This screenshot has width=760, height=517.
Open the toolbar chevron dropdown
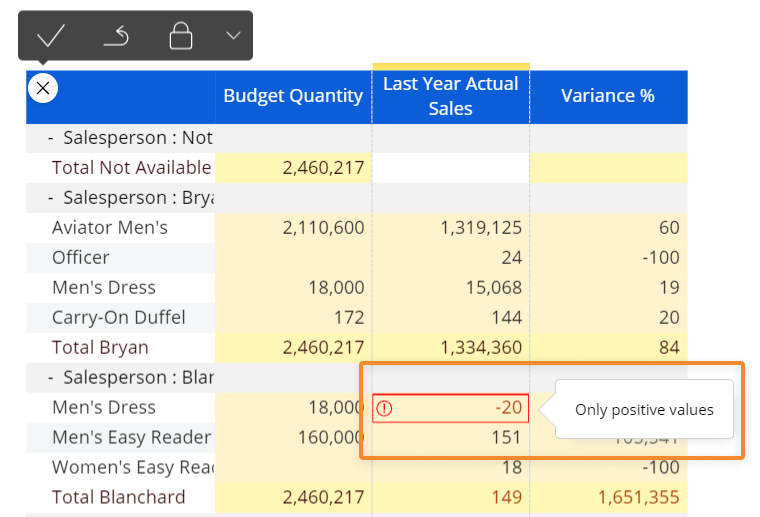[233, 36]
